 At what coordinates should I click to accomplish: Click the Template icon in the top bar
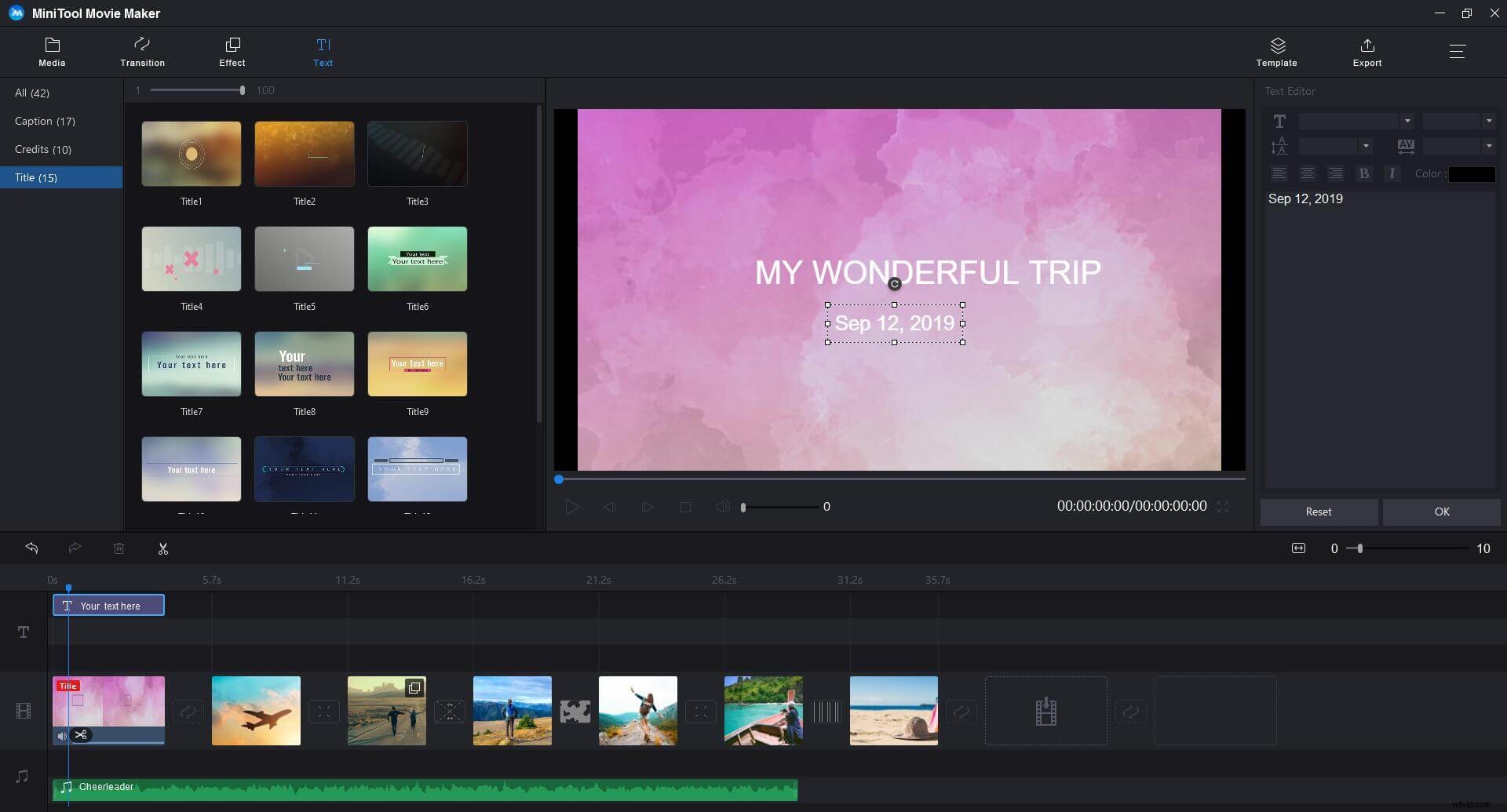pyautogui.click(x=1275, y=51)
